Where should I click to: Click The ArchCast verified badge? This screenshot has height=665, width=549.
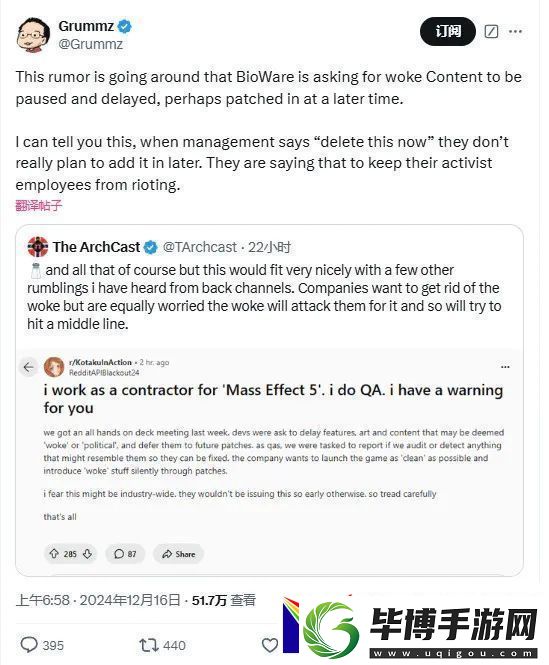point(150,247)
